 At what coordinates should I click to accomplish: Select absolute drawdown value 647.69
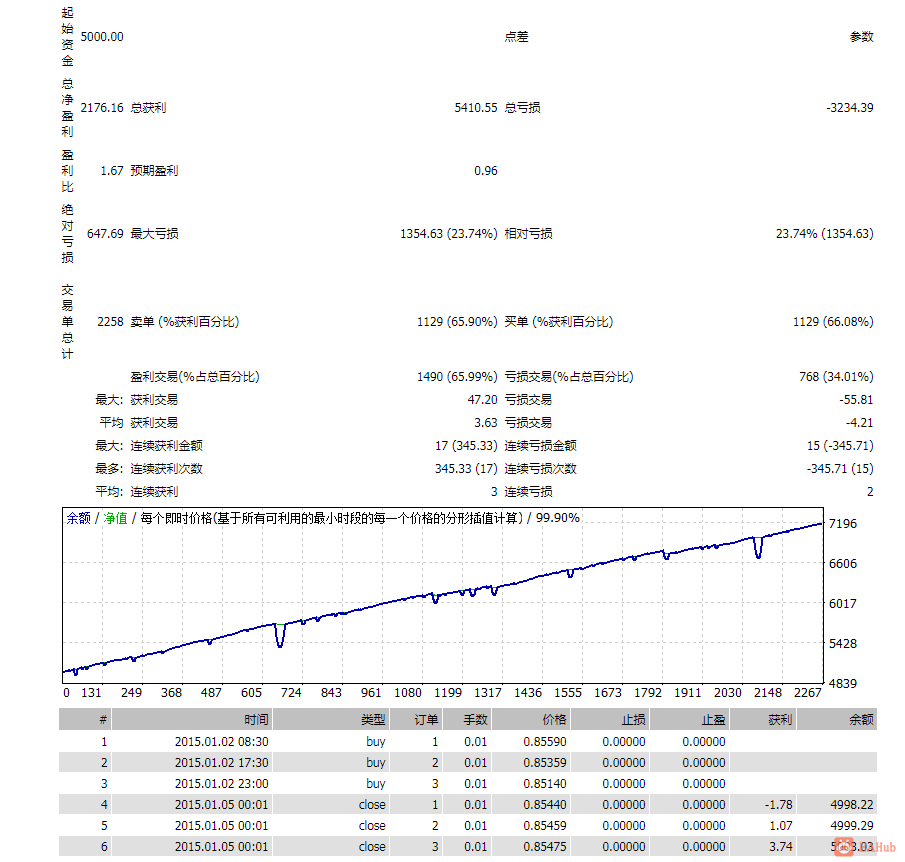(x=105, y=234)
